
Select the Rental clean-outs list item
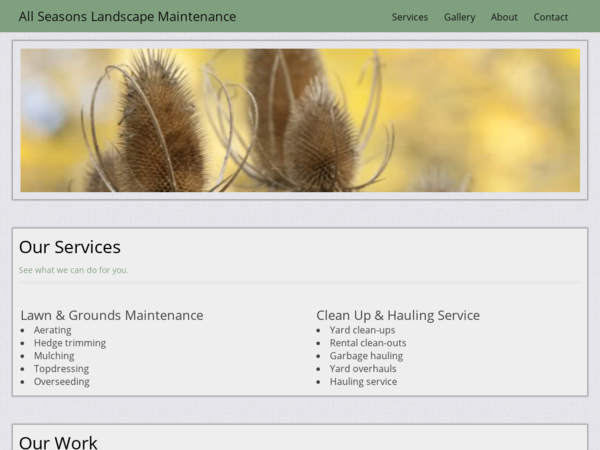[368, 343]
